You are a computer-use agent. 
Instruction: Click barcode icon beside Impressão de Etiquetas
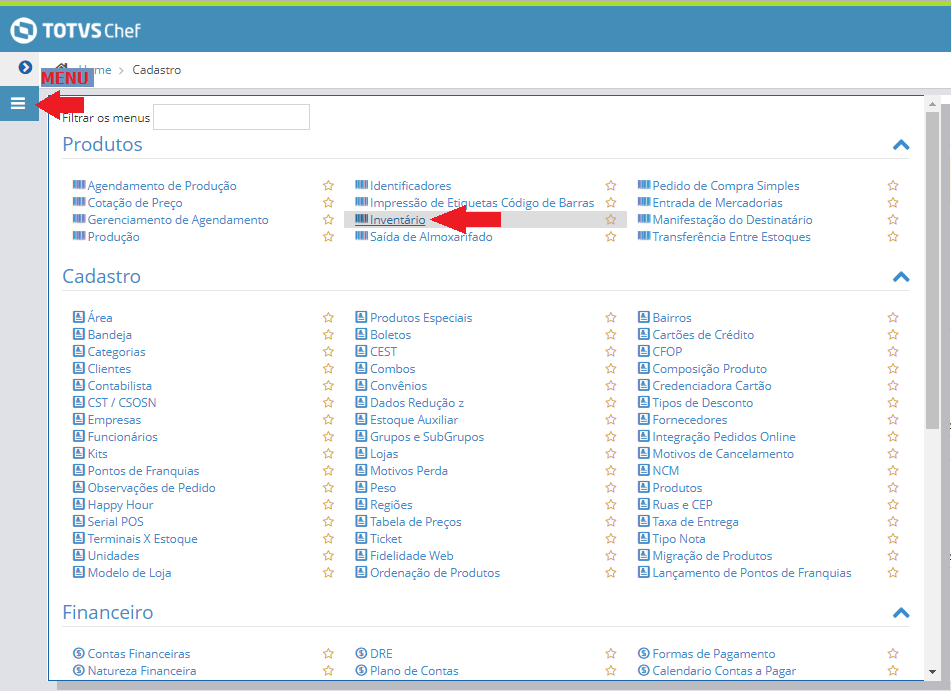click(x=361, y=201)
